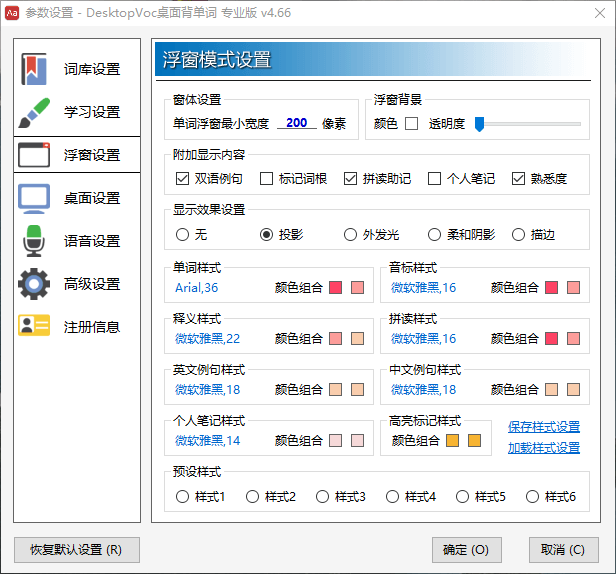Choose the 外发光 effect radio

(x=350, y=235)
